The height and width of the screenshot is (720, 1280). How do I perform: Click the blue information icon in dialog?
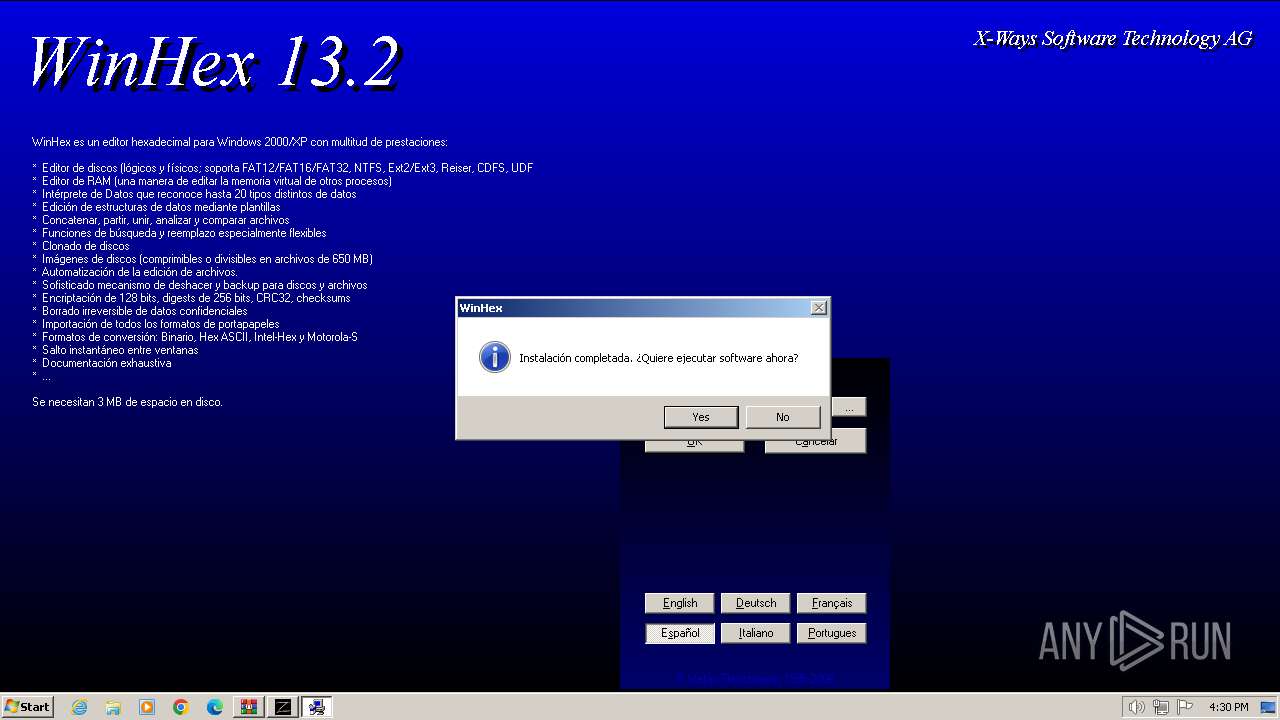(495, 357)
